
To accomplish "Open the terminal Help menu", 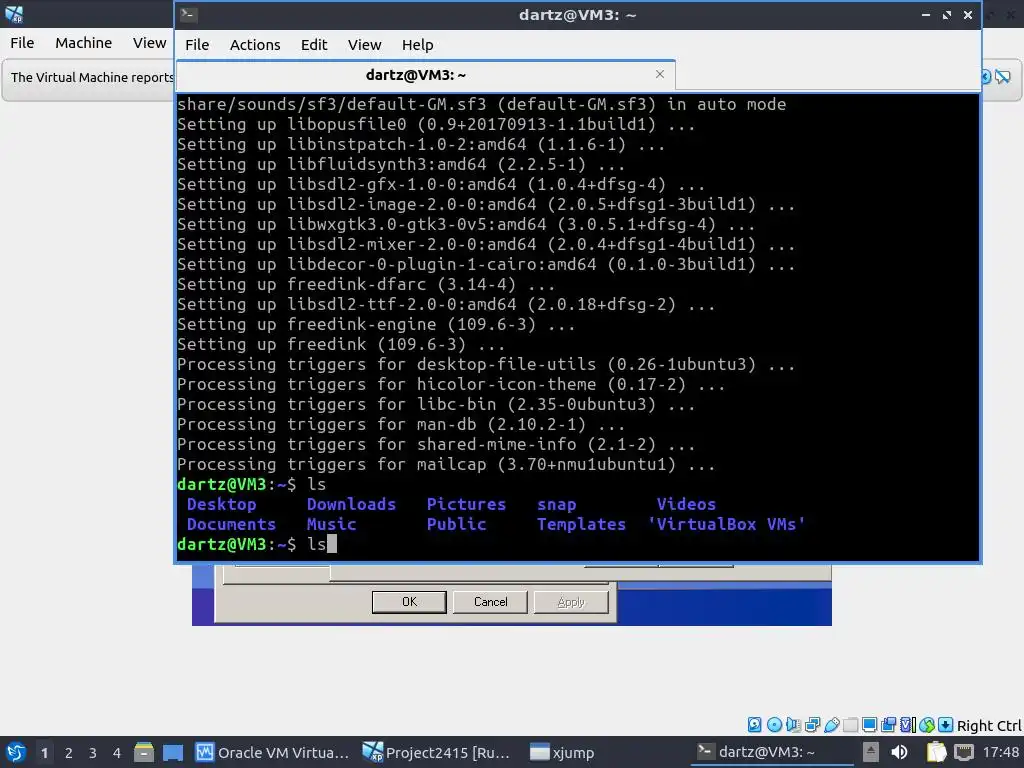I will click(417, 45).
